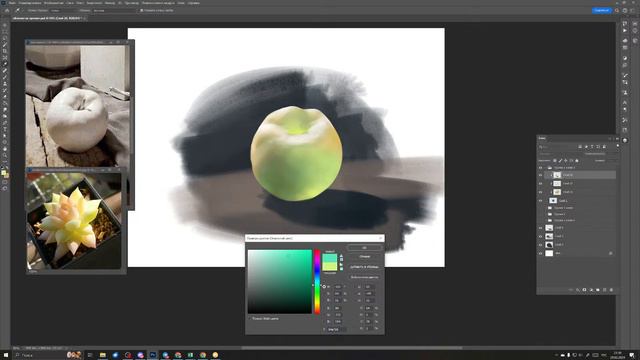Select the Lasso tool

[x=5, y=38]
